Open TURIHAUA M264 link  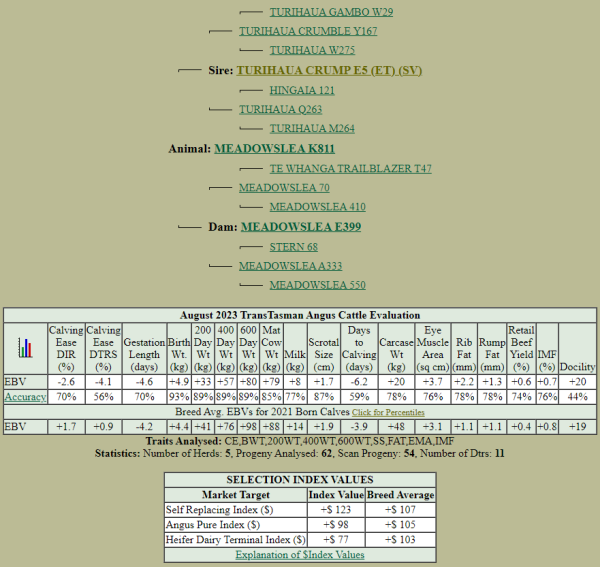pyautogui.click(x=312, y=129)
